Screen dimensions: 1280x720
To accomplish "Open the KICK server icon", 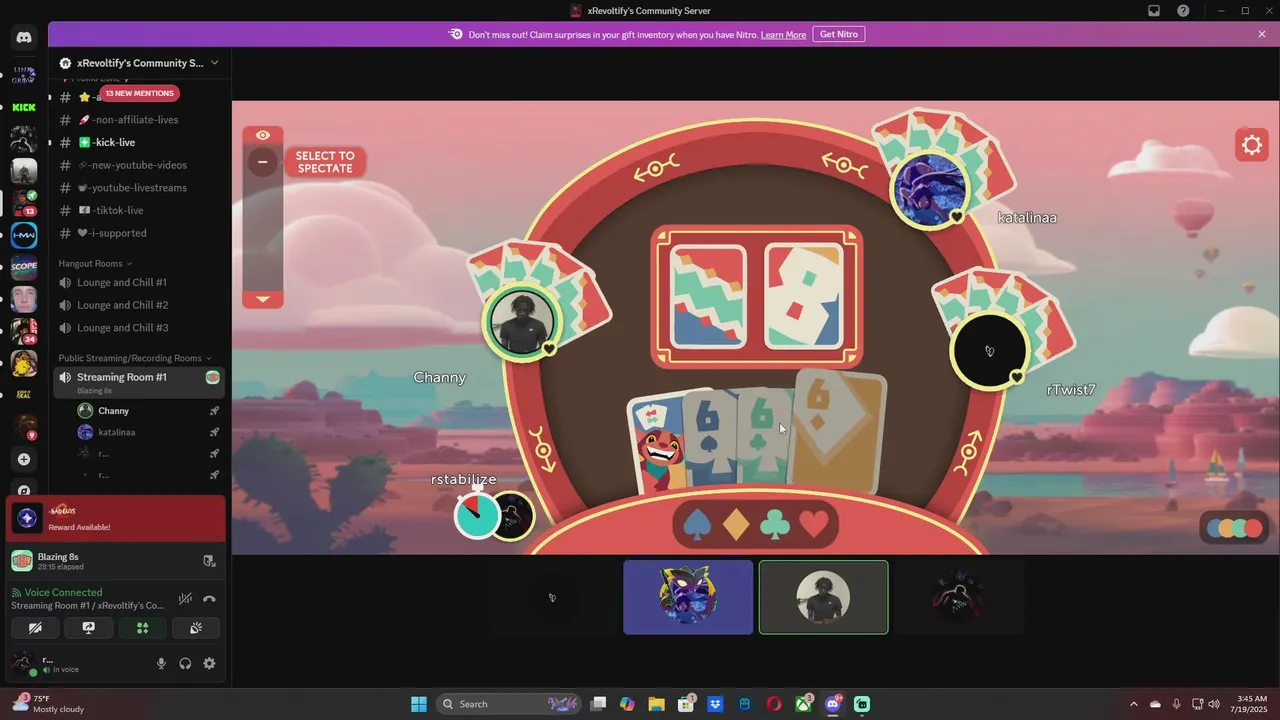I will point(24,107).
